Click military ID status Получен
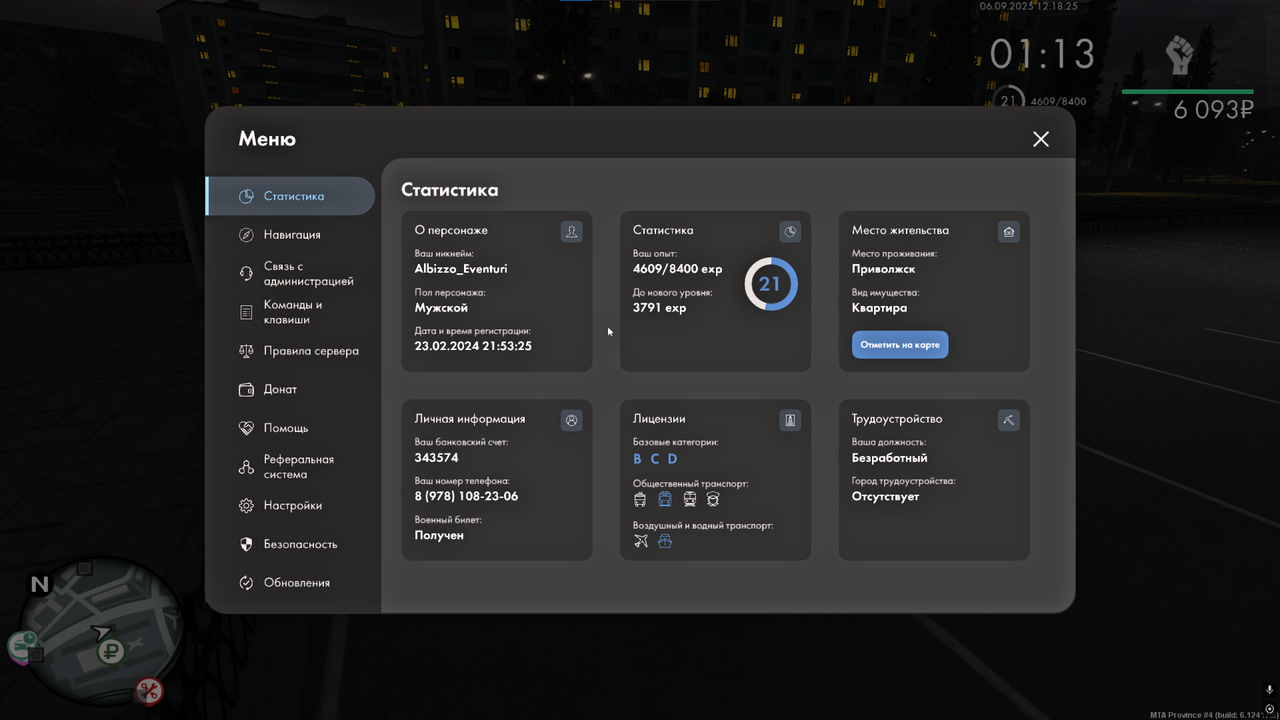Image resolution: width=1280 pixels, height=720 pixels. [x=439, y=535]
